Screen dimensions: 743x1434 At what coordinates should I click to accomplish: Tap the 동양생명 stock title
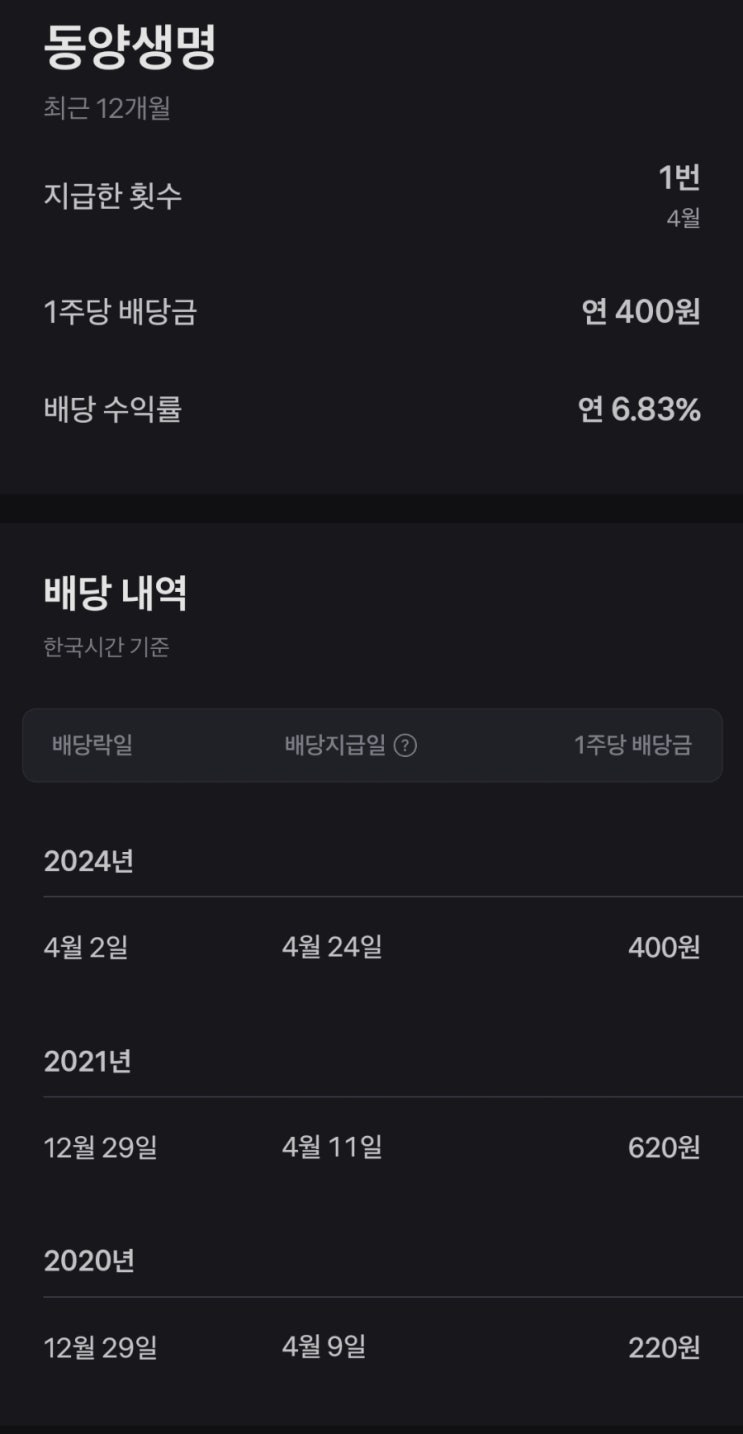coord(130,48)
